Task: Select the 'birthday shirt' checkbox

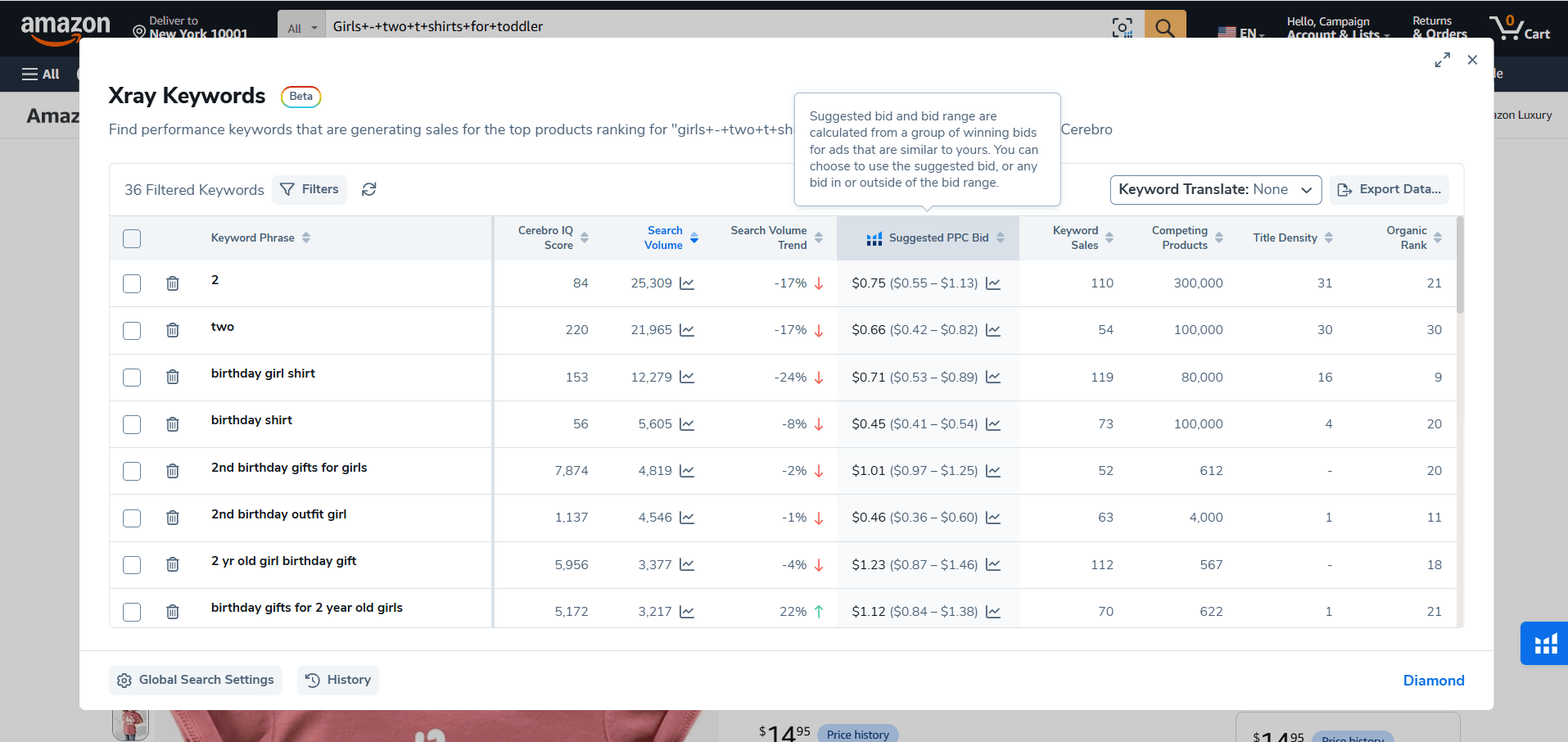Action: coord(132,424)
